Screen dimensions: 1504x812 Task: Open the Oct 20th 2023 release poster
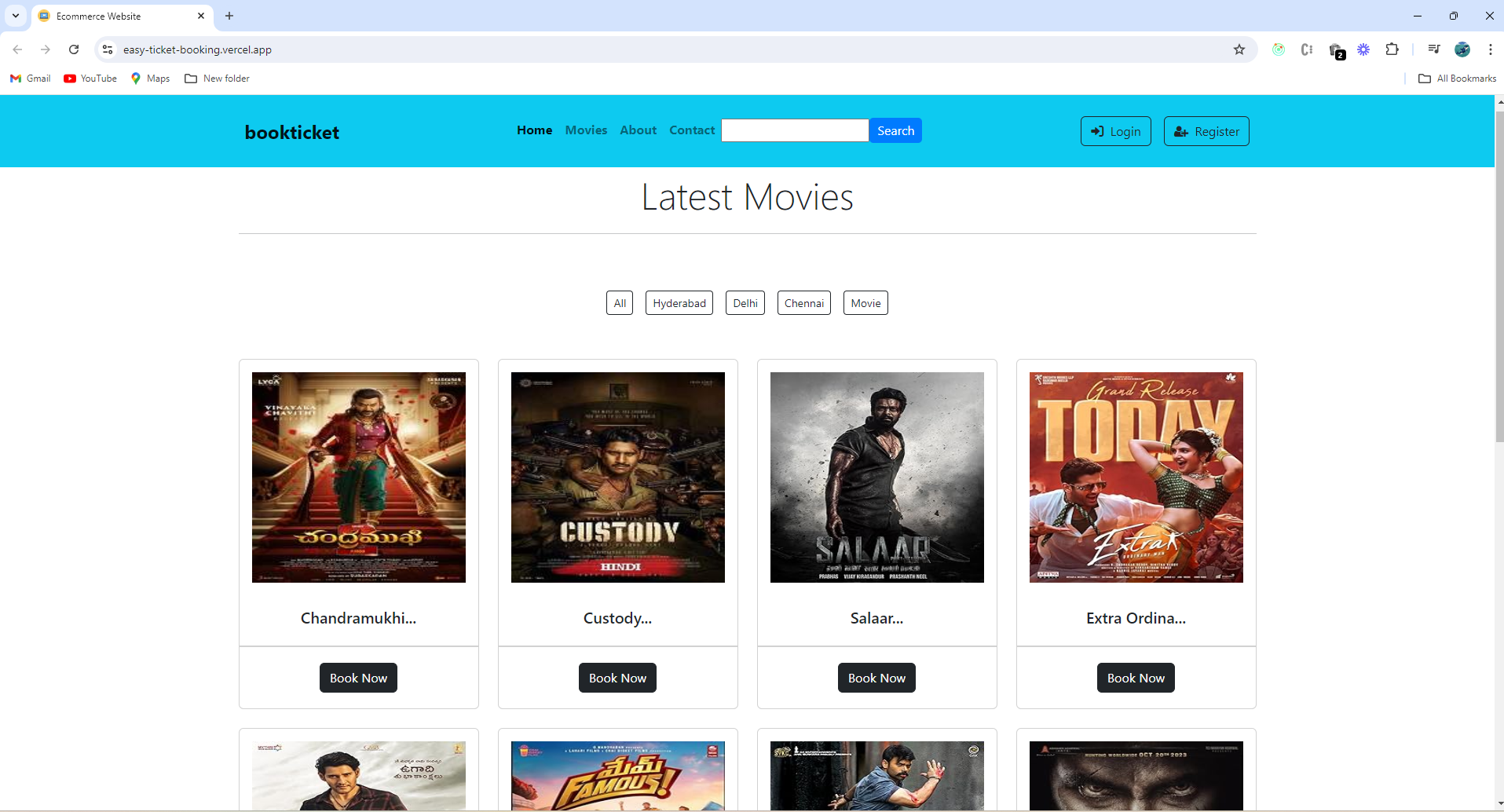click(x=1136, y=776)
